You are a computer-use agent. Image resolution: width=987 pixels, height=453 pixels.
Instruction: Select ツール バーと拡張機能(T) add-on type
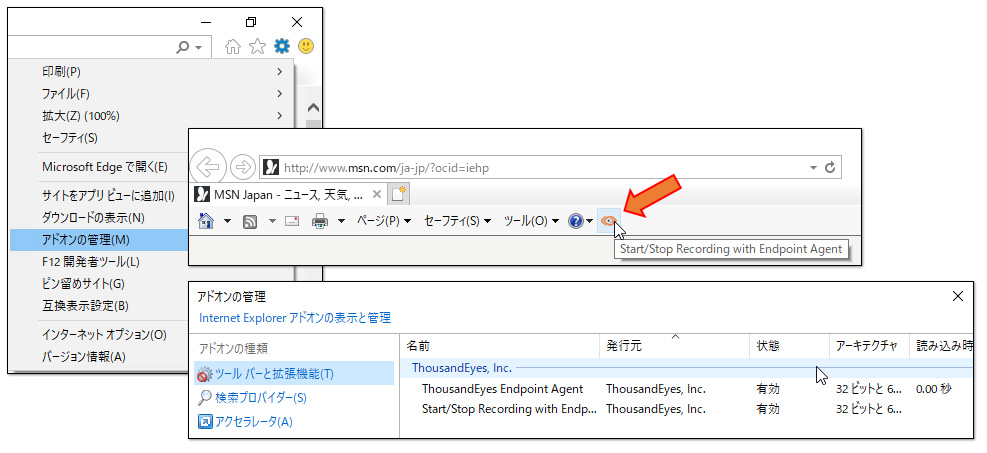(274, 374)
